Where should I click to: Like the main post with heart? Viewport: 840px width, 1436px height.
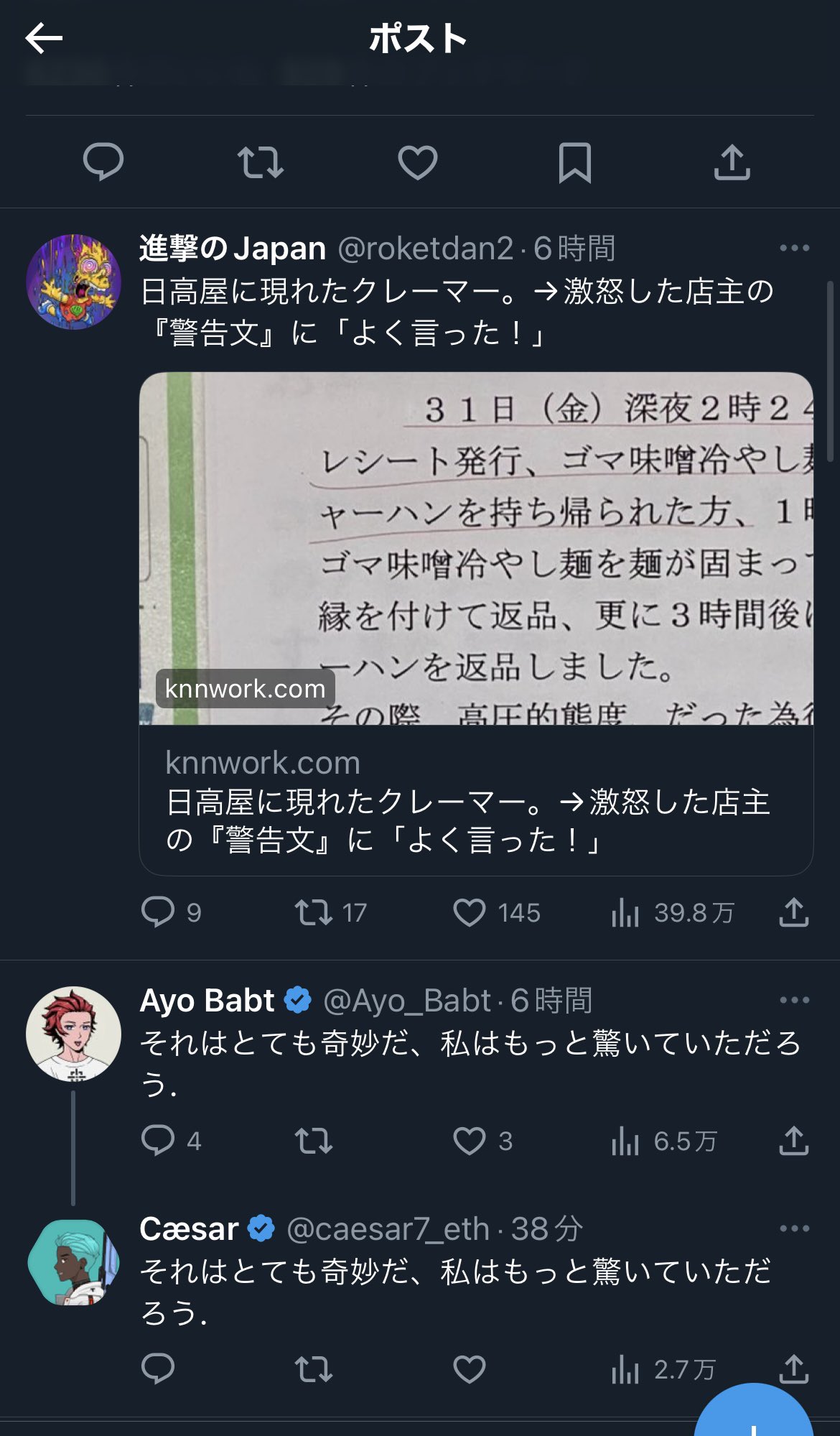pyautogui.click(x=418, y=162)
